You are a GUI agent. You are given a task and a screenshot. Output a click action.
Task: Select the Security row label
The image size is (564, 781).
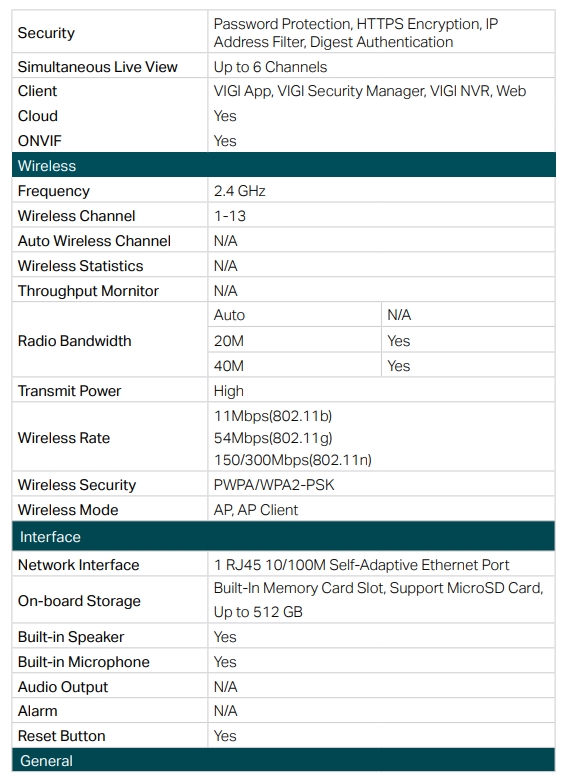46,33
